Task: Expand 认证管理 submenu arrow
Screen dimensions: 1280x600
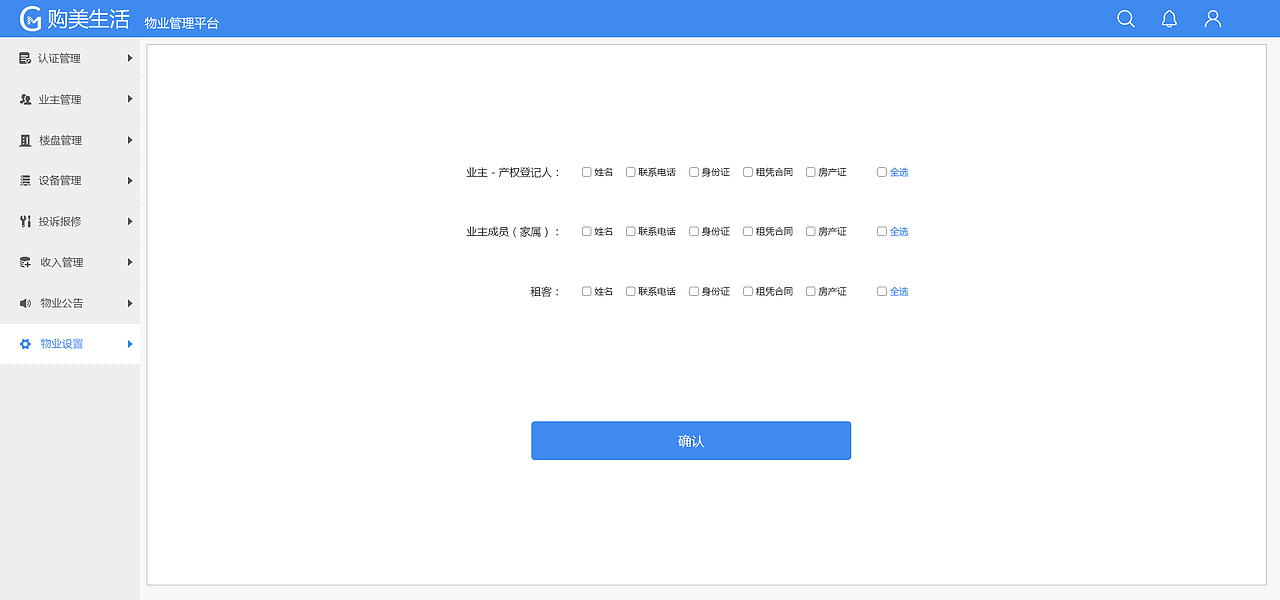Action: point(130,58)
